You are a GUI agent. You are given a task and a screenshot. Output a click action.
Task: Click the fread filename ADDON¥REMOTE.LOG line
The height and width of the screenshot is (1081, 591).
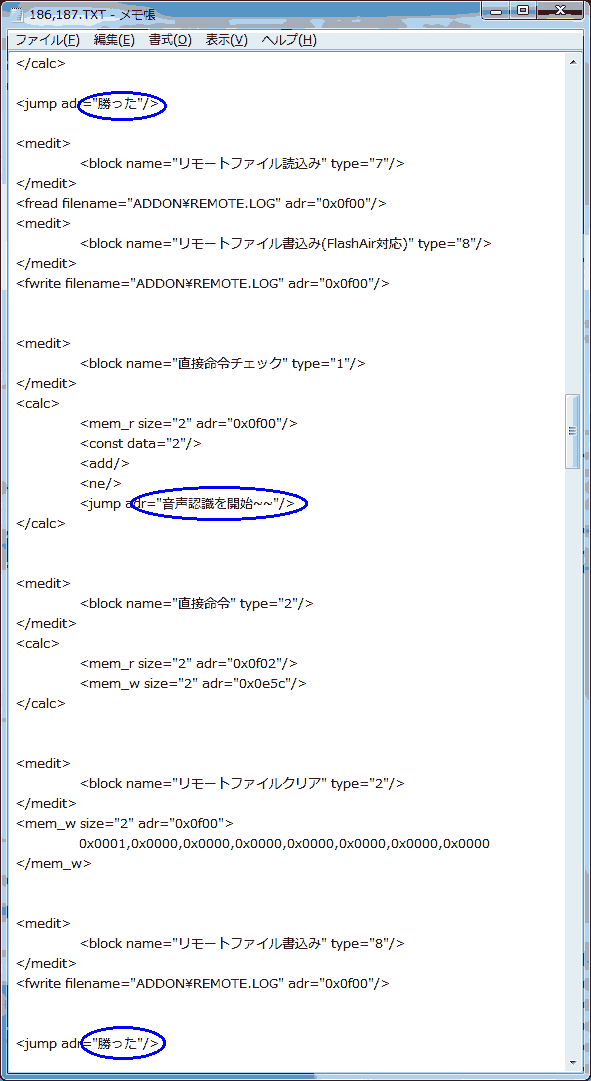tap(201, 203)
